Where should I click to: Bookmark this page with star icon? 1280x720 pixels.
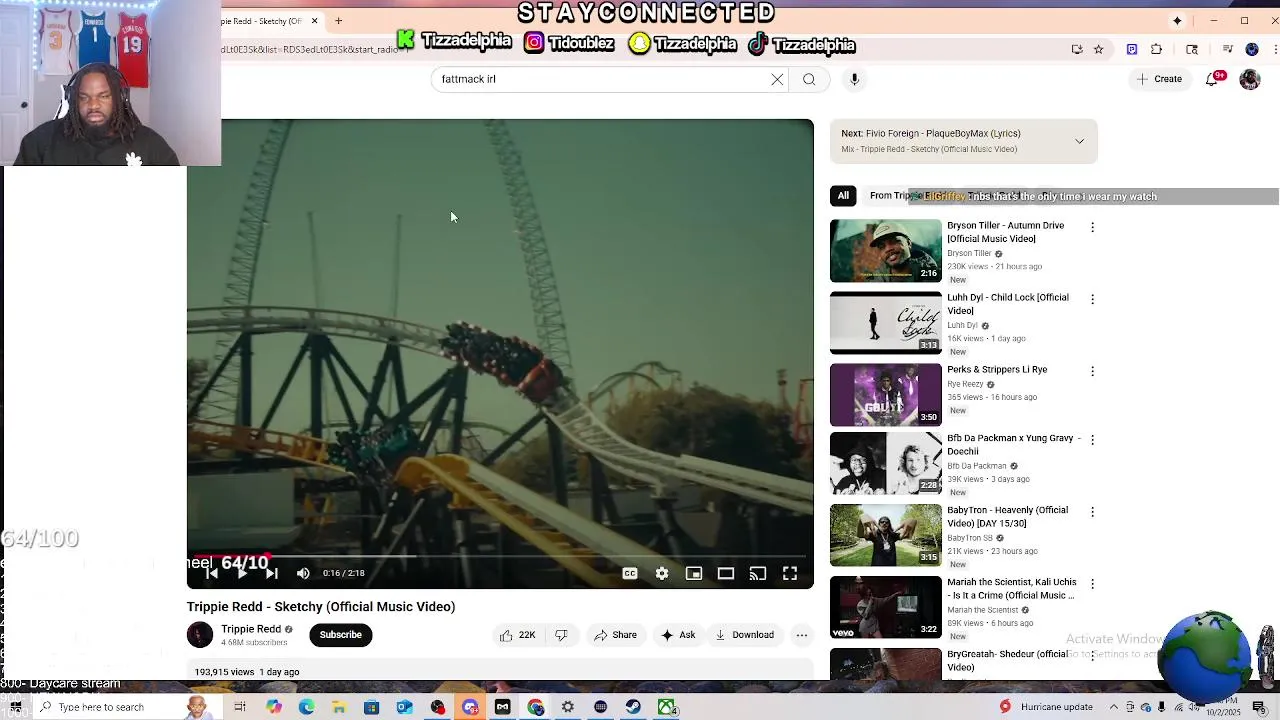pyautogui.click(x=1098, y=49)
